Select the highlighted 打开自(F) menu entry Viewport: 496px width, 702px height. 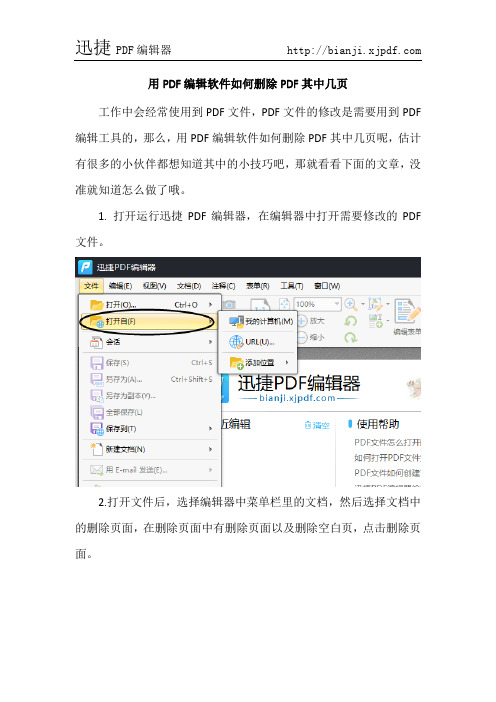148,321
